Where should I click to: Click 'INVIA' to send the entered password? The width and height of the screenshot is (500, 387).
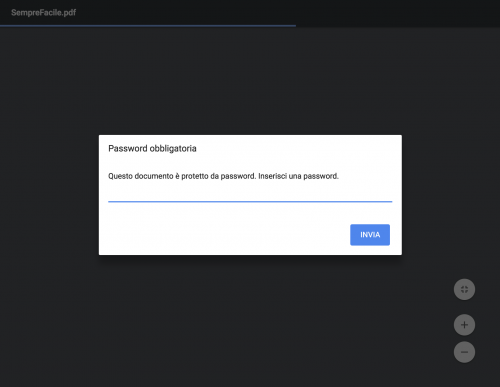370,235
